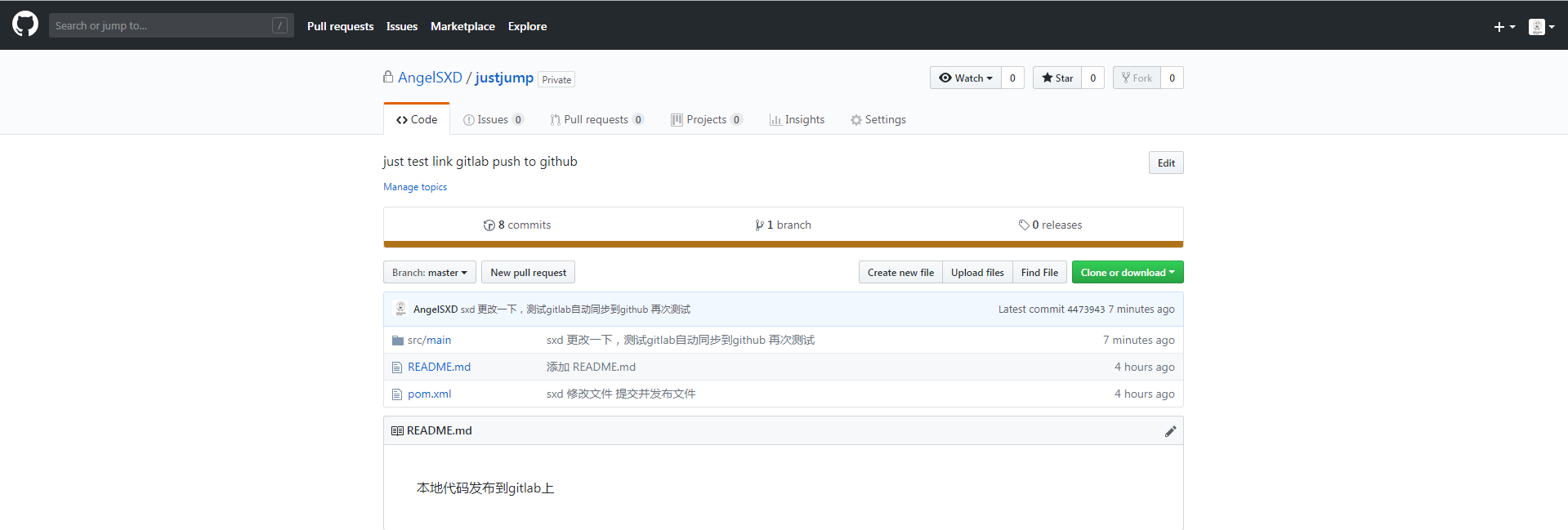This screenshot has width=1568, height=530.
Task: Click '7 minutes ago' in the src/main row
Action: pos(1138,340)
